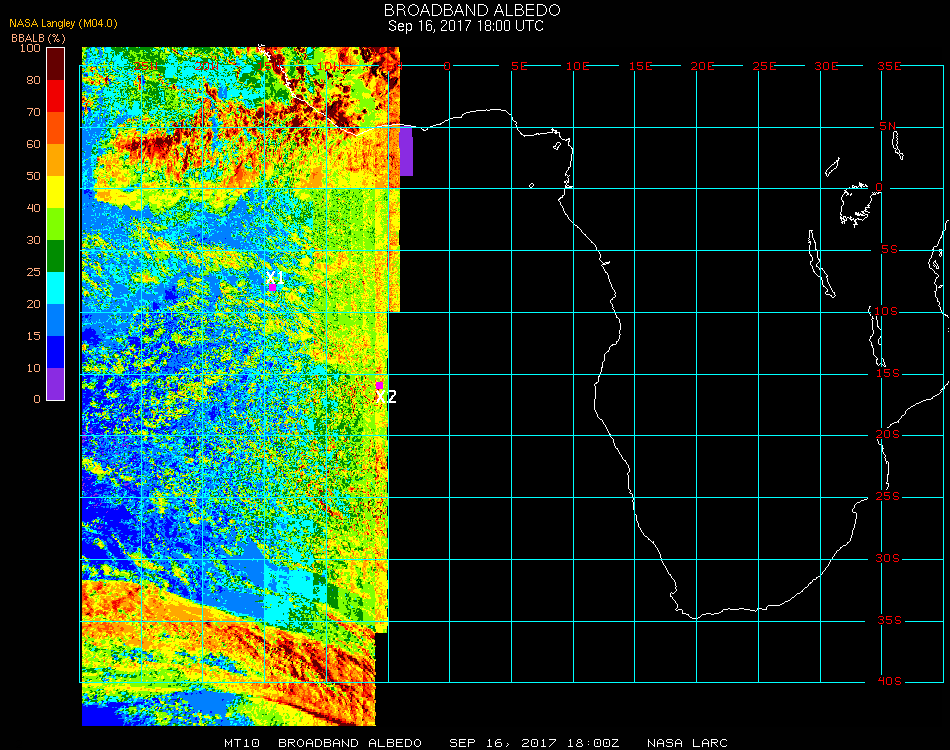Click the '5E' longitude label

(x=519, y=66)
